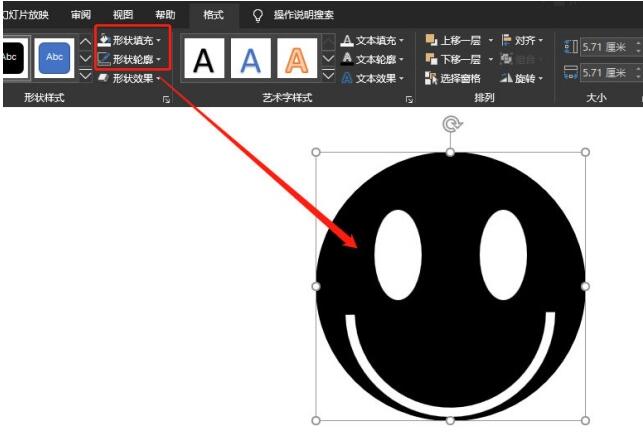
Task: Select the blue Abc shape style thumbnail
Action: tap(54, 58)
